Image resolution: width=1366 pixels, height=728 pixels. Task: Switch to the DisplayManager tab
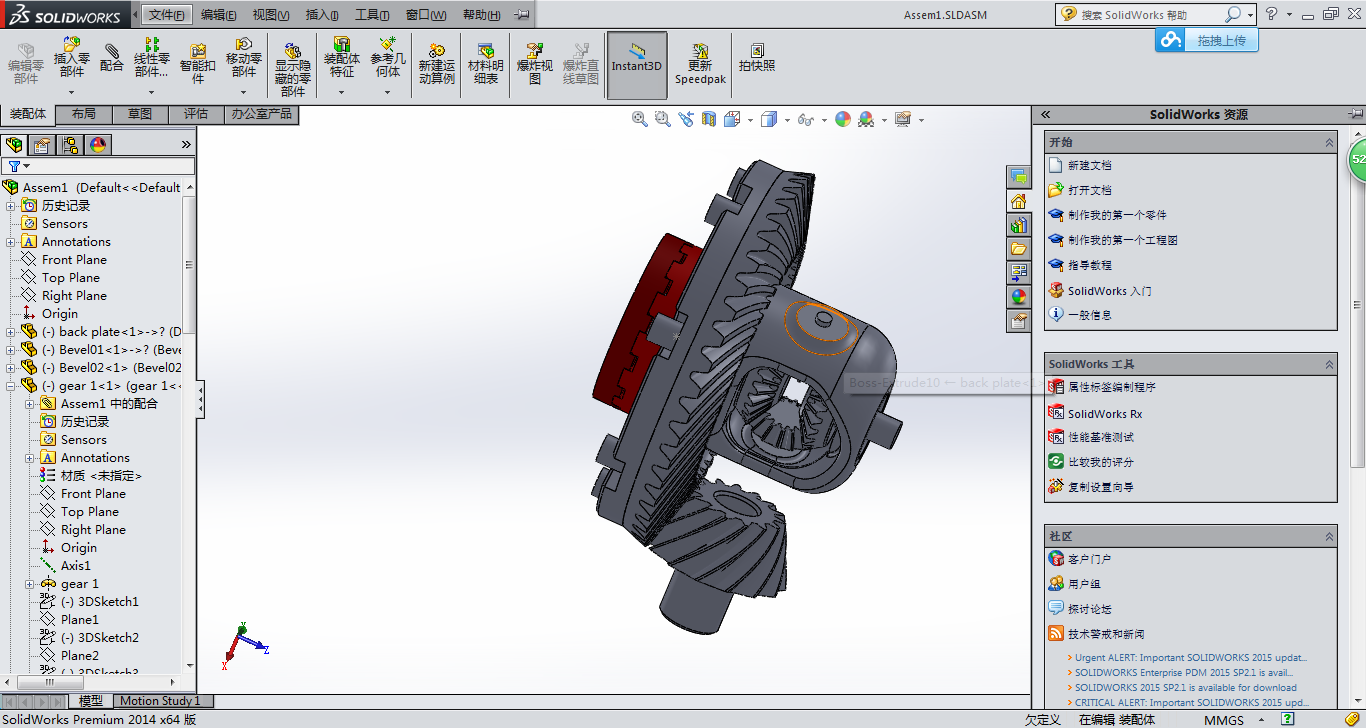coord(97,145)
